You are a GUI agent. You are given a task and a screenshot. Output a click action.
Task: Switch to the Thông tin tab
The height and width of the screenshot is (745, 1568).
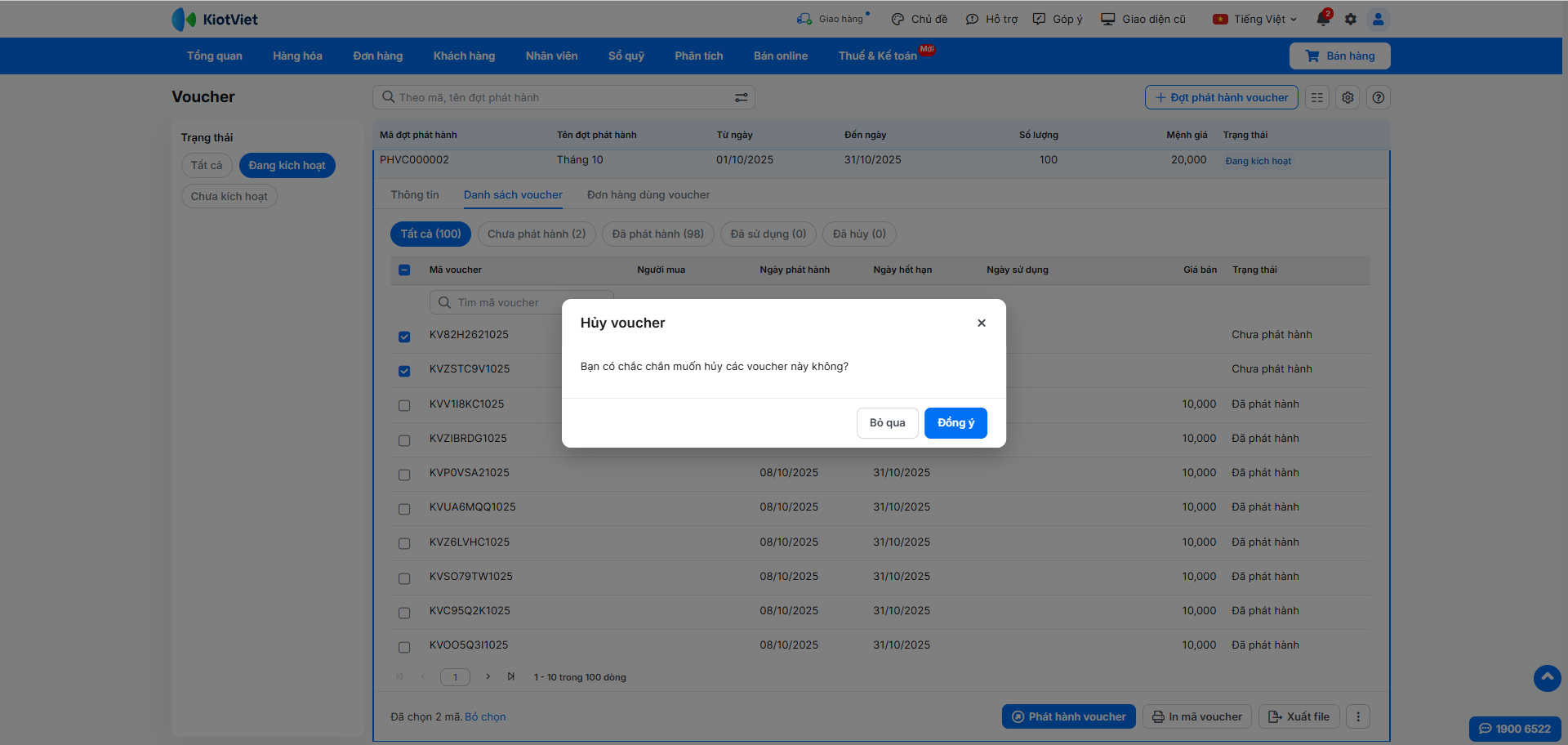415,194
